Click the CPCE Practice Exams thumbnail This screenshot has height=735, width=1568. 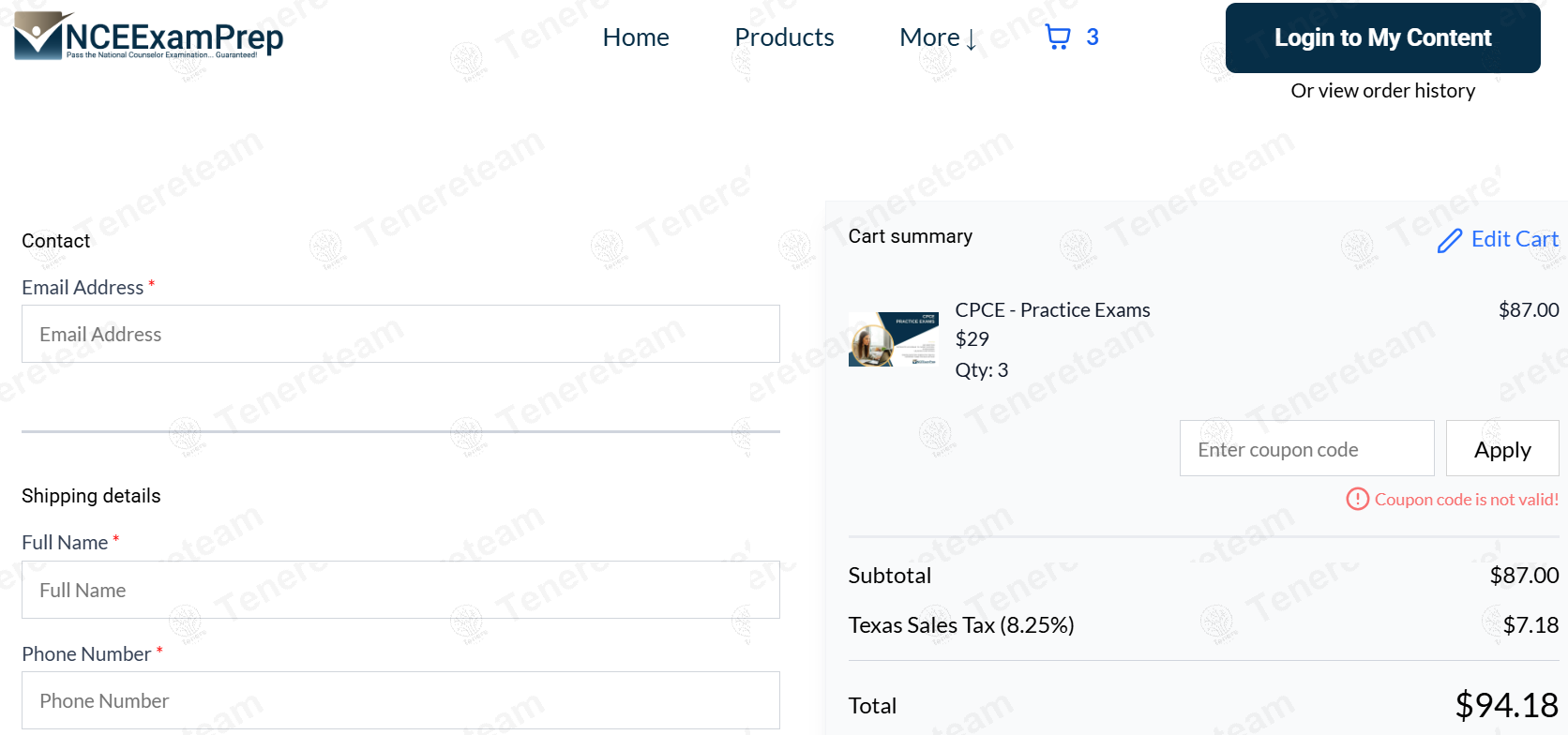(893, 339)
